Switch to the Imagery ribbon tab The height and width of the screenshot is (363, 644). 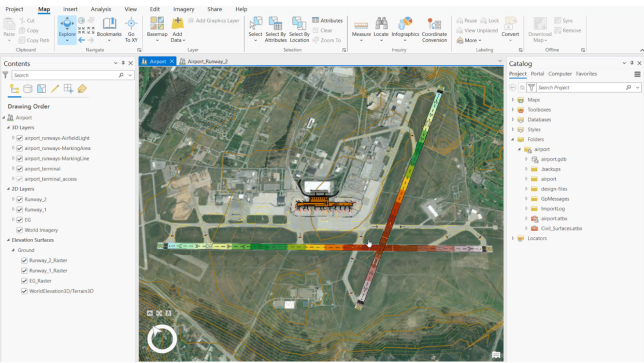[x=184, y=9]
